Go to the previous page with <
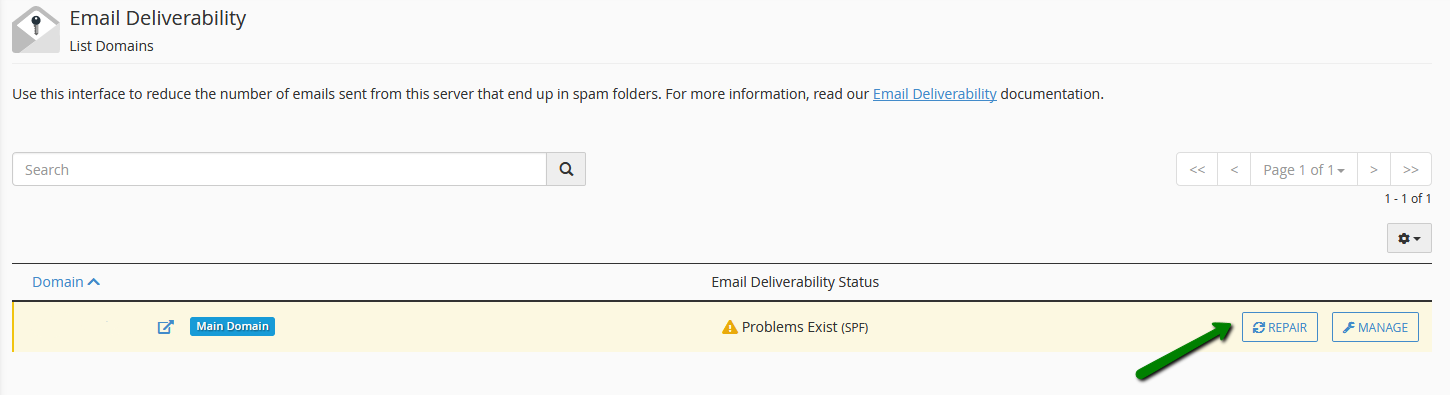1450x395 pixels. (1234, 170)
